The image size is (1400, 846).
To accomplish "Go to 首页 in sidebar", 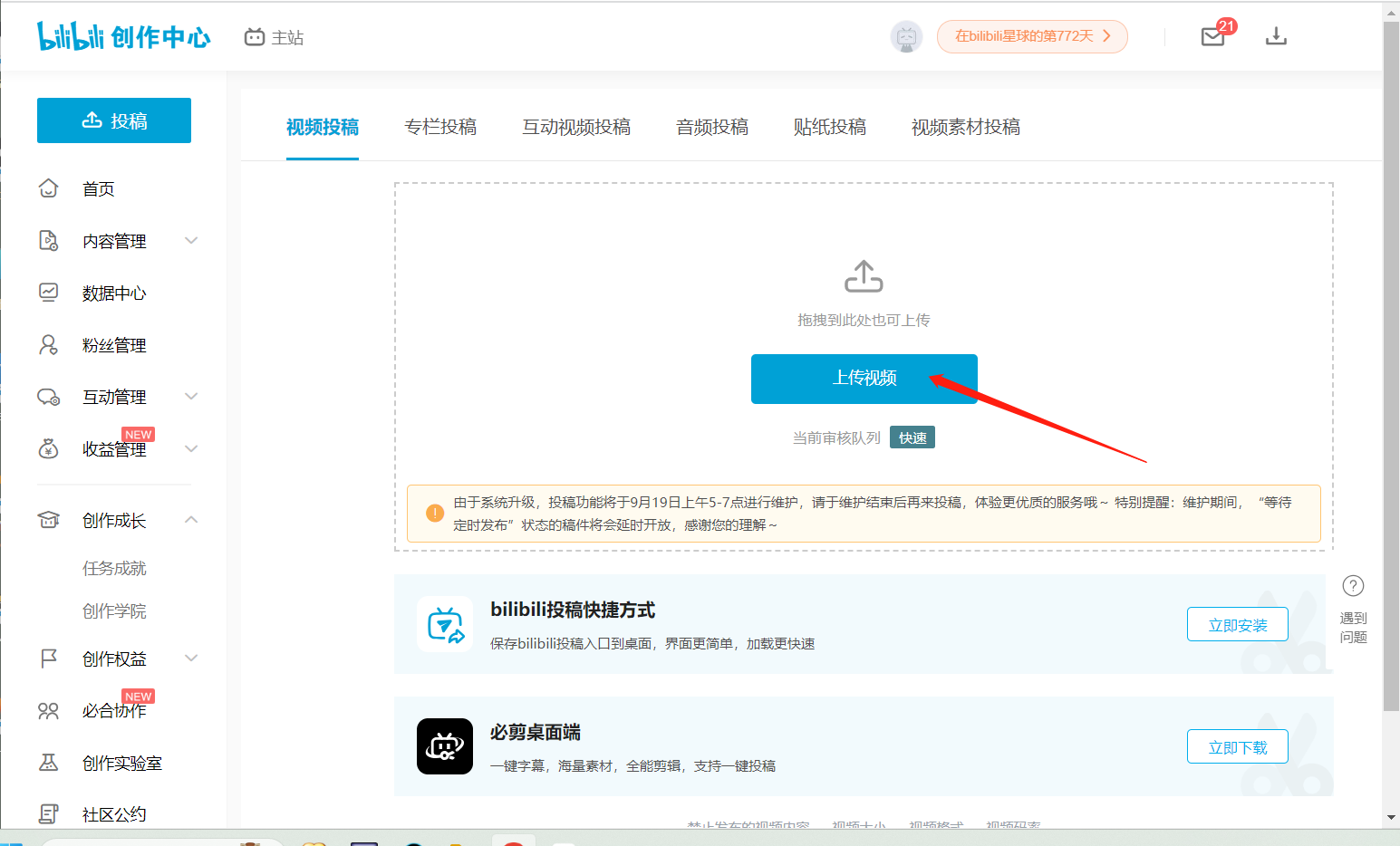I will pyautogui.click(x=99, y=188).
